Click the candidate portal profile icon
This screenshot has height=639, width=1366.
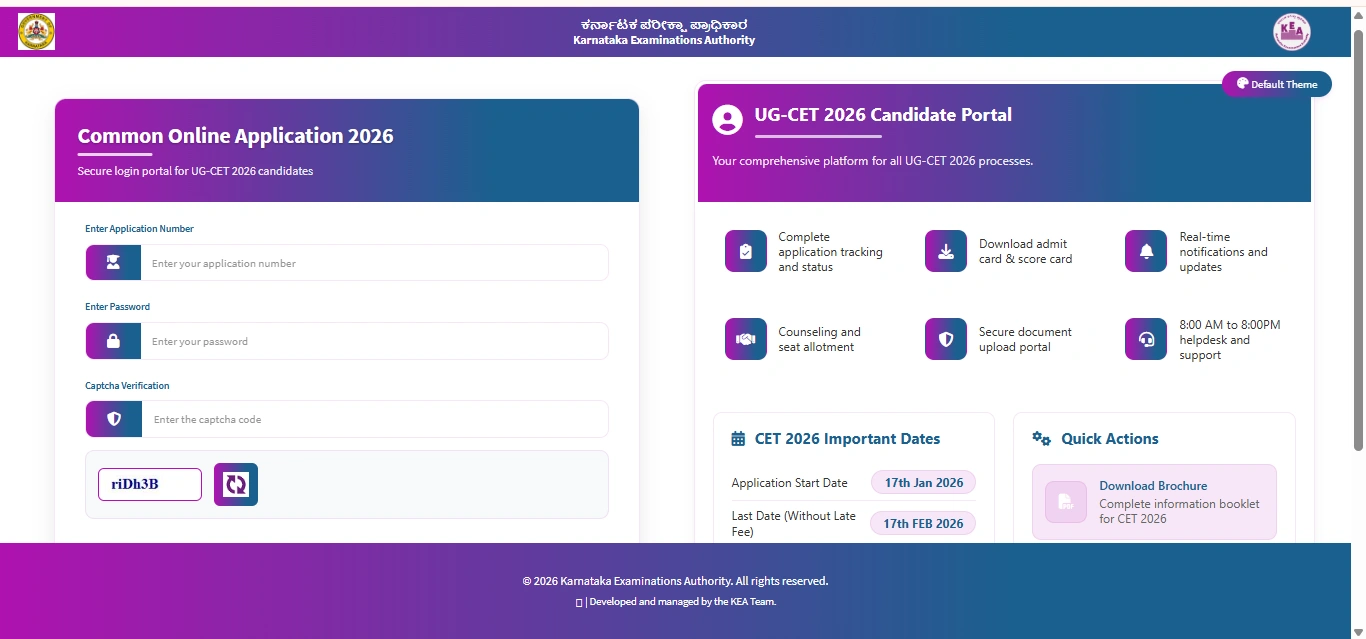[x=726, y=120]
